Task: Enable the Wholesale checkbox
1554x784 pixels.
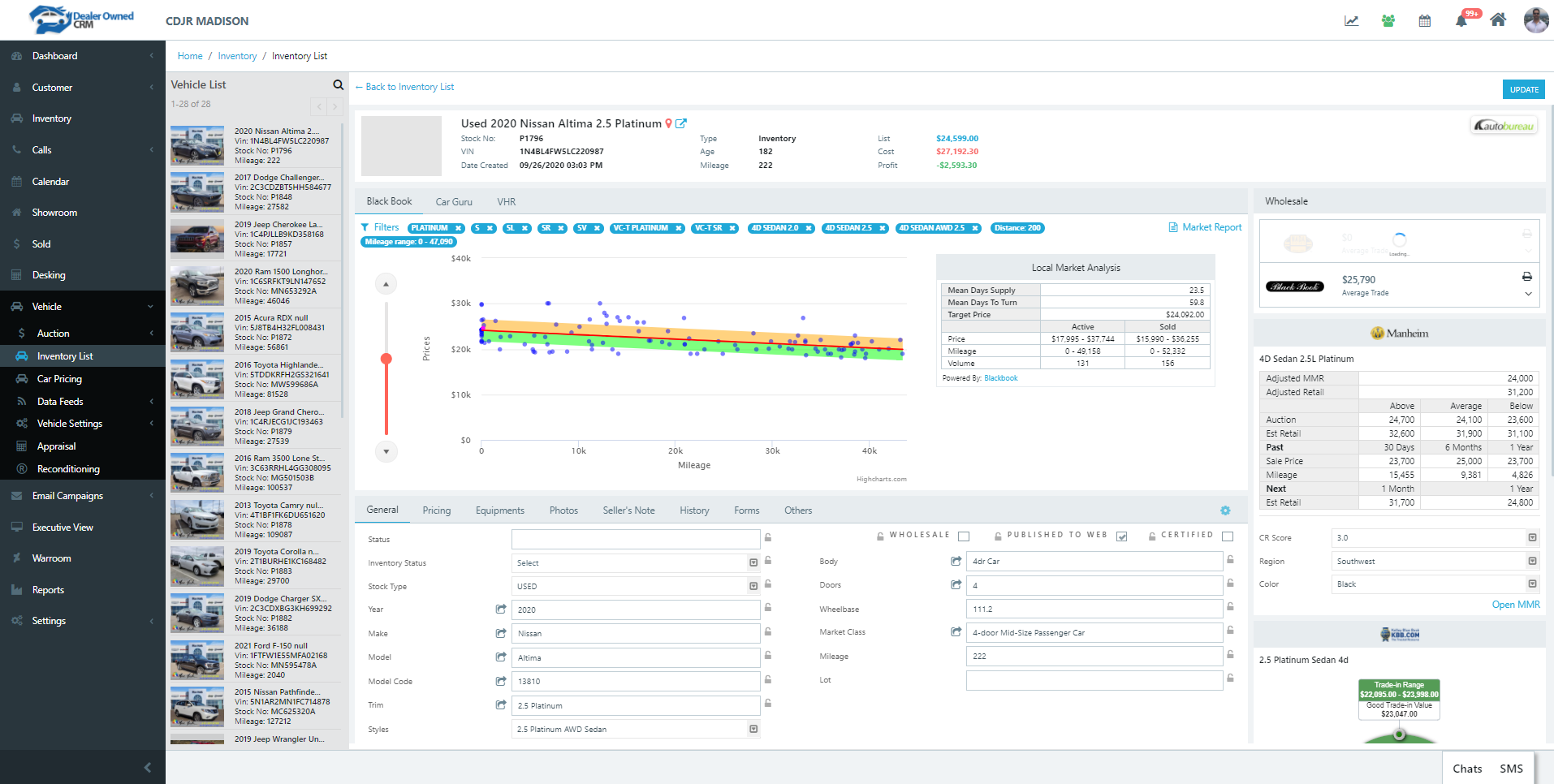Action: pos(964,536)
